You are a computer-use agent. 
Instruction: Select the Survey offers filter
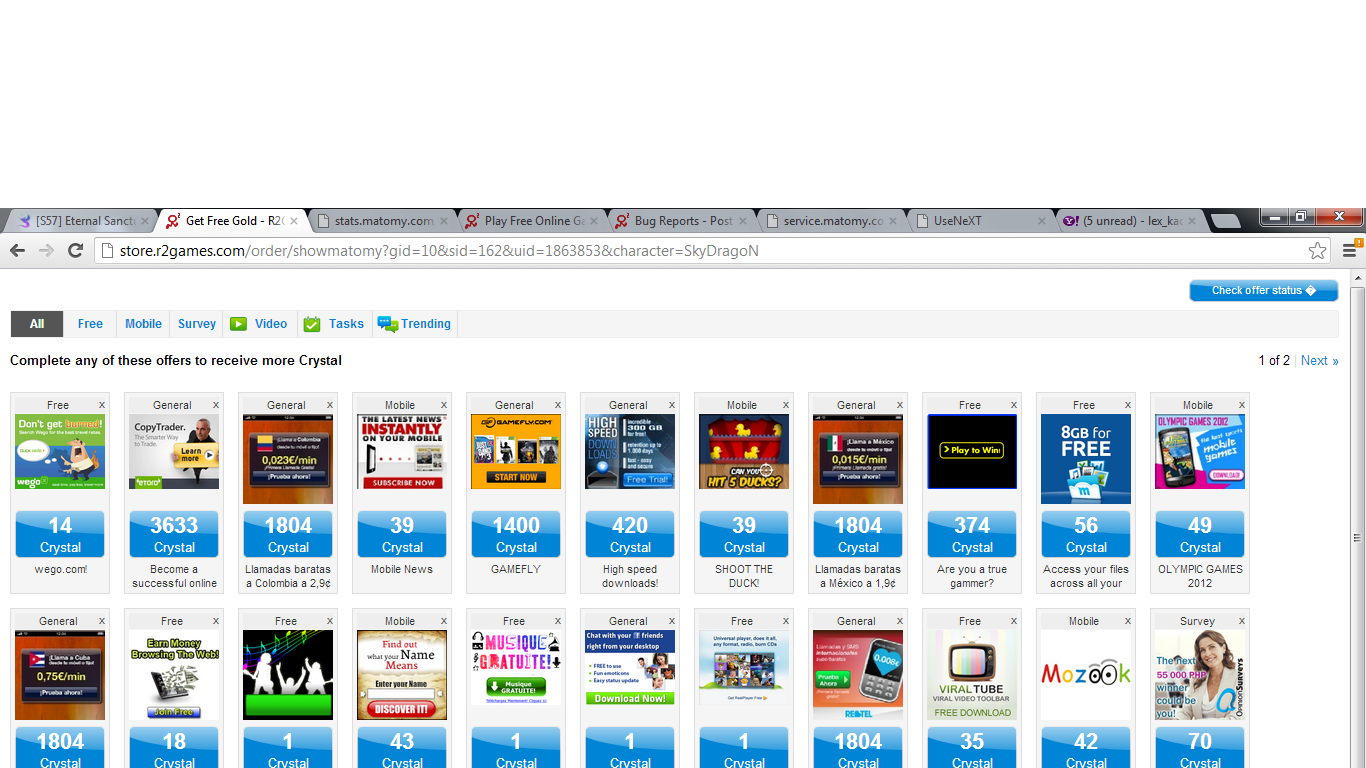pyautogui.click(x=197, y=324)
